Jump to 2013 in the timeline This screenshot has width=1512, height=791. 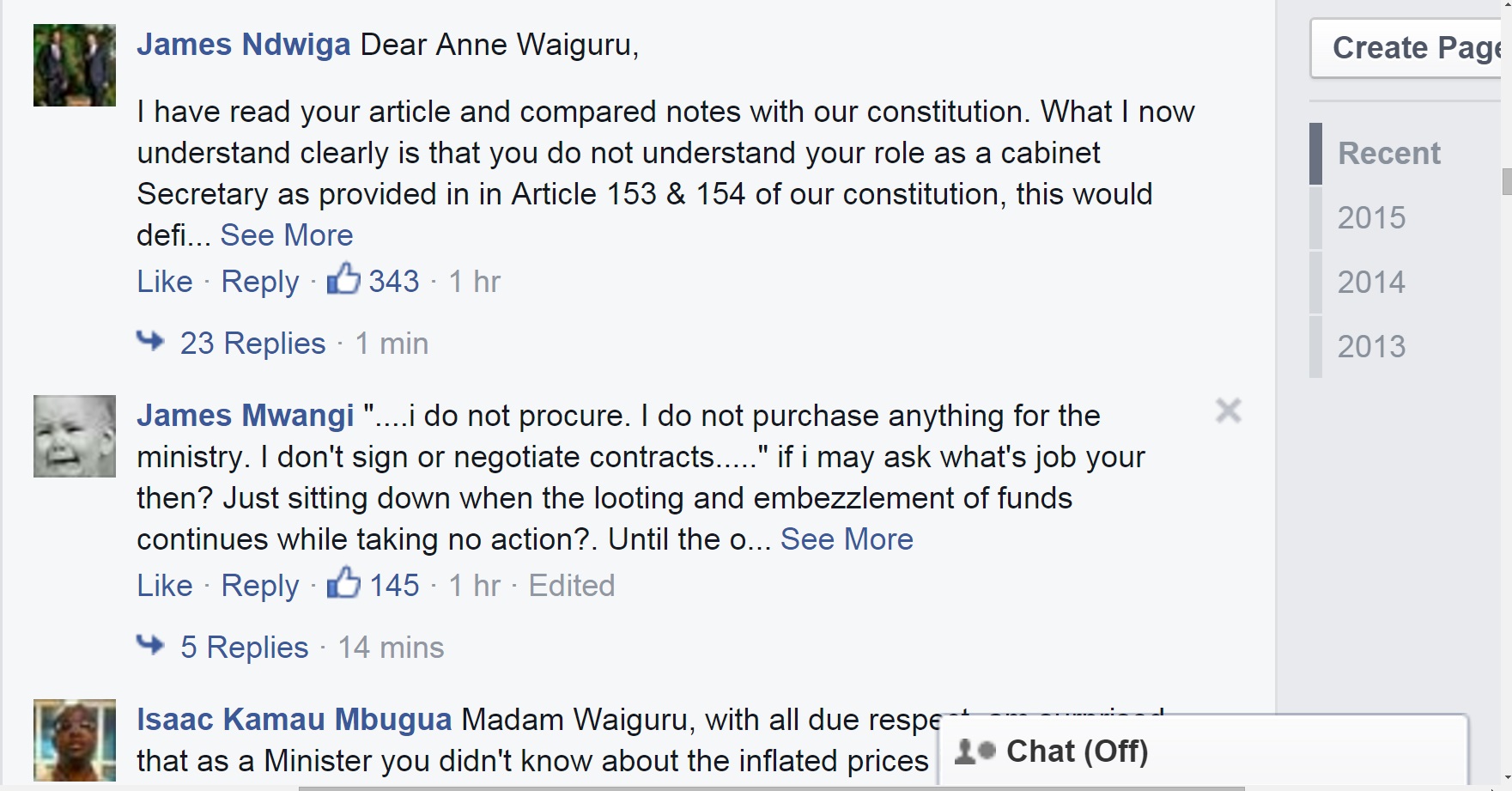[1371, 347]
